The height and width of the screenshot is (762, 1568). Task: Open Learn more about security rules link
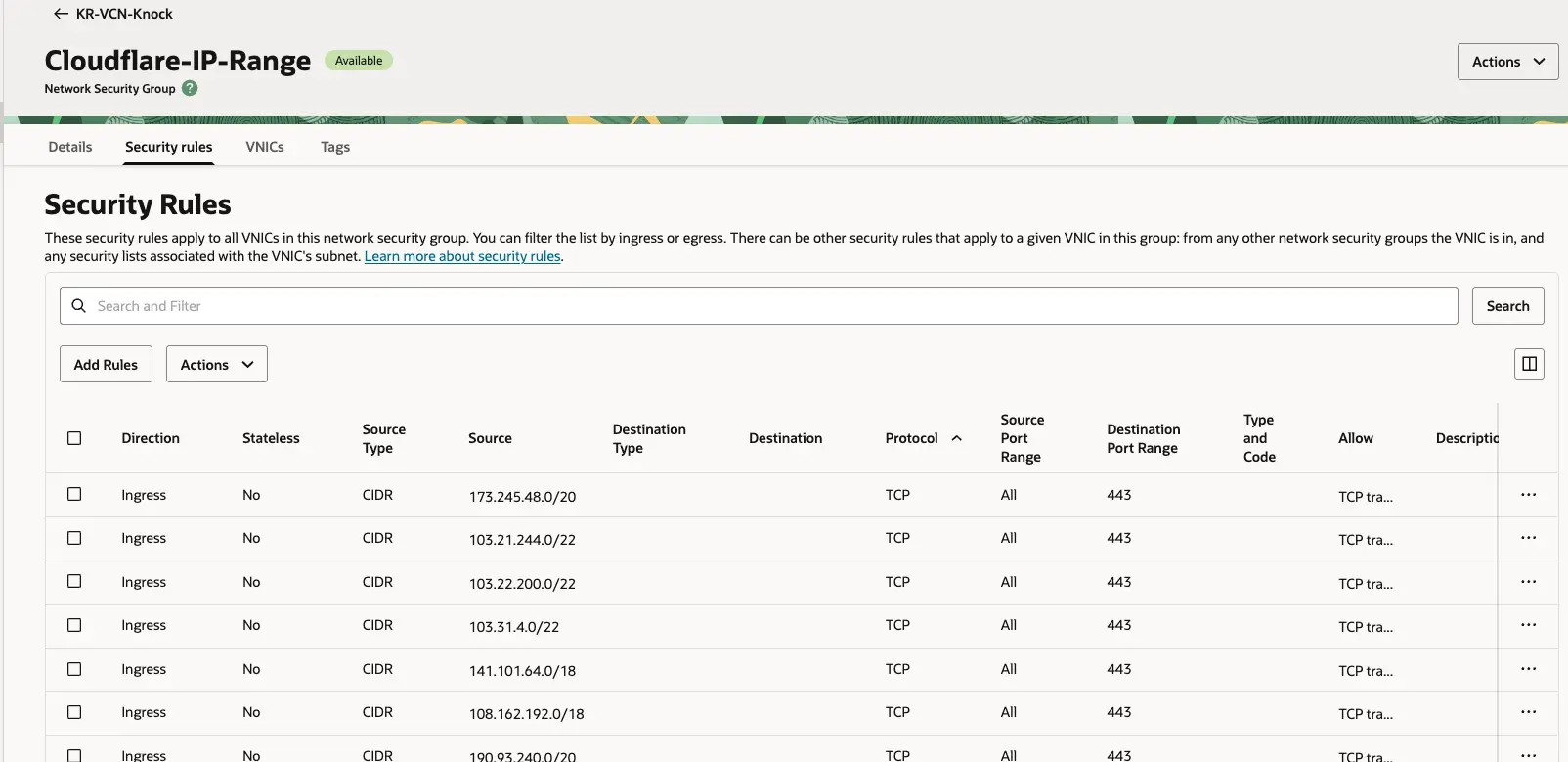pyautogui.click(x=462, y=256)
